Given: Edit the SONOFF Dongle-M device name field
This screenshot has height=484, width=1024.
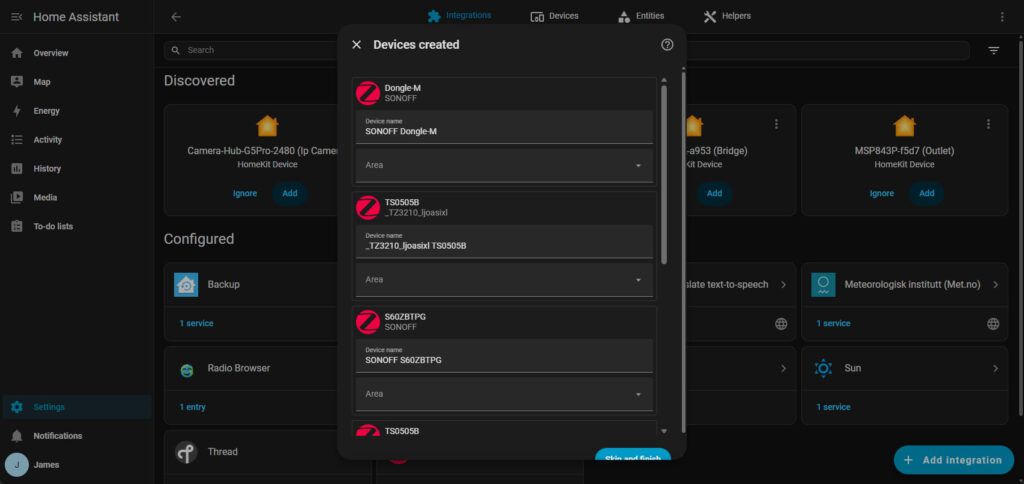Looking at the screenshot, I should [504, 131].
